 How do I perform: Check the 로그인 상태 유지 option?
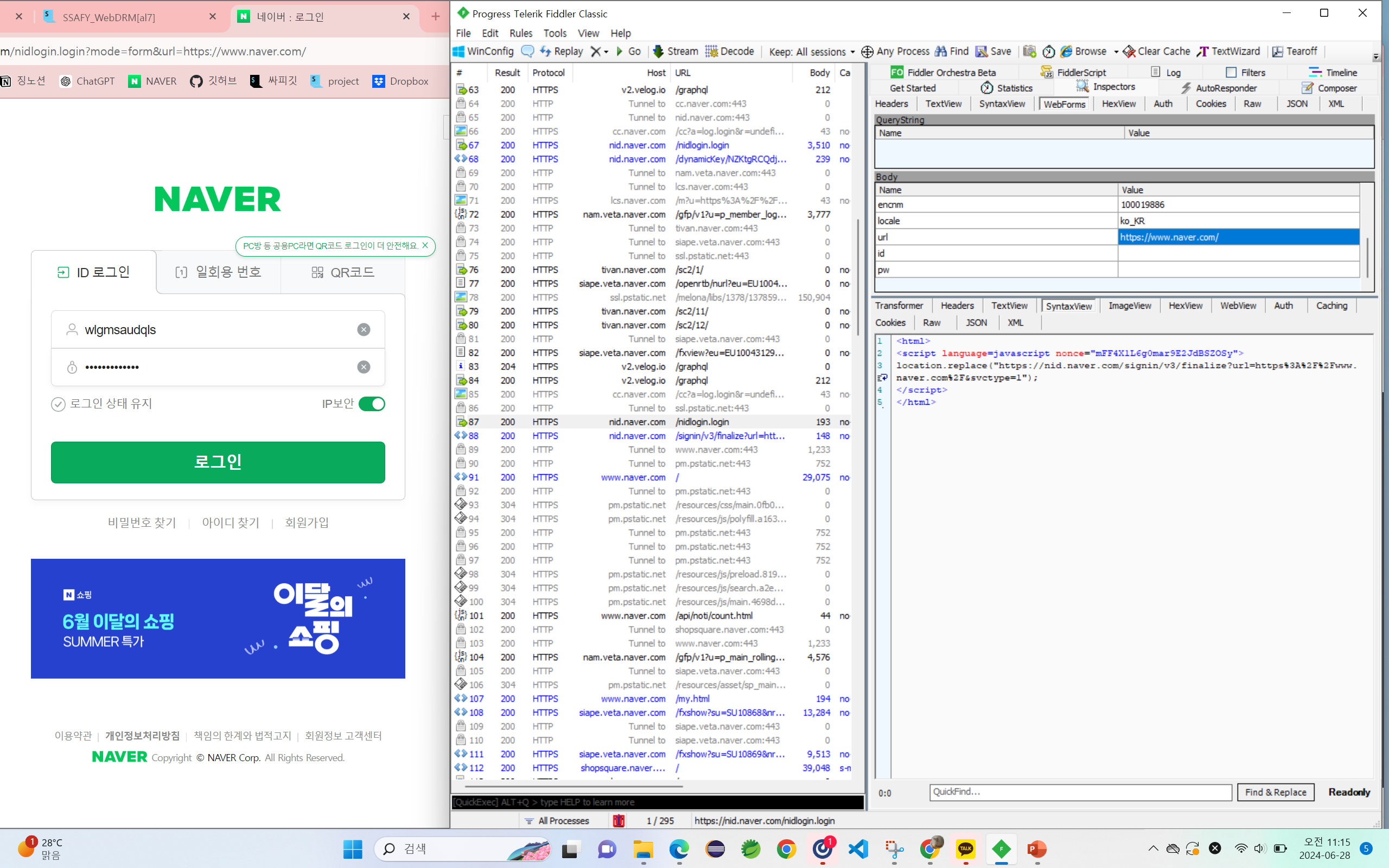58,404
